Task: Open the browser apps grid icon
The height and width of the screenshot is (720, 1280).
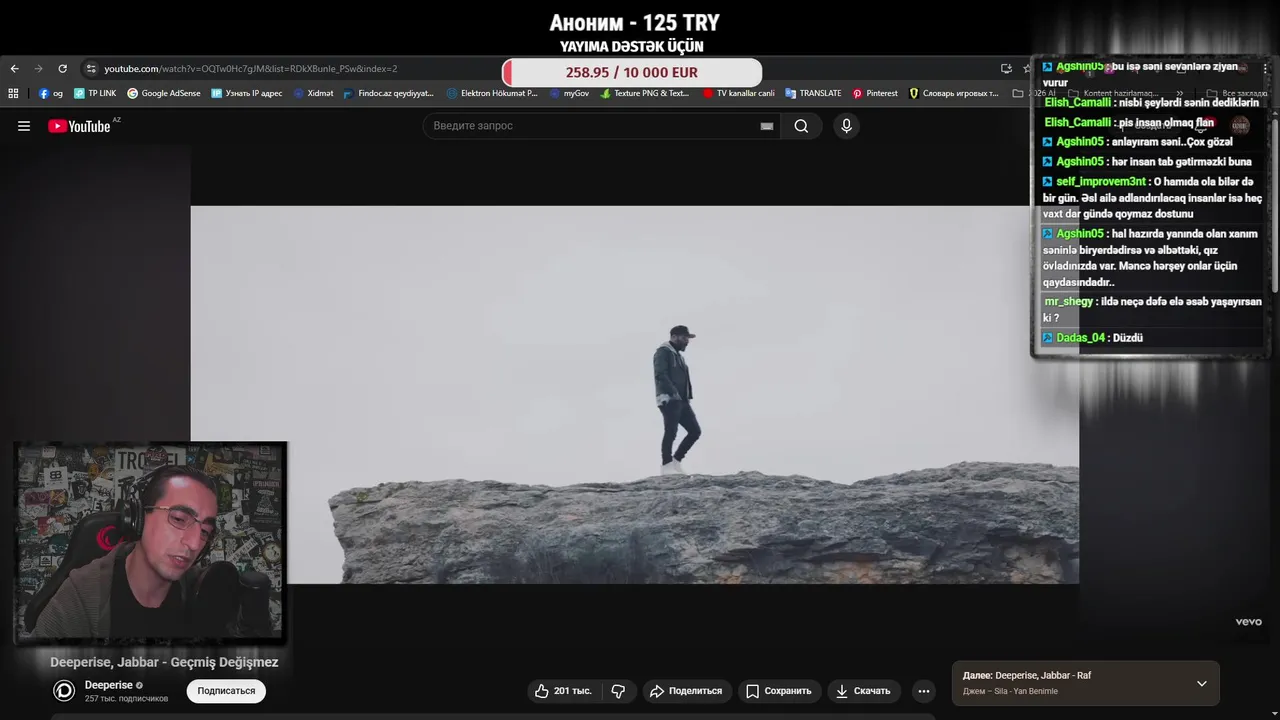Action: tap(13, 93)
